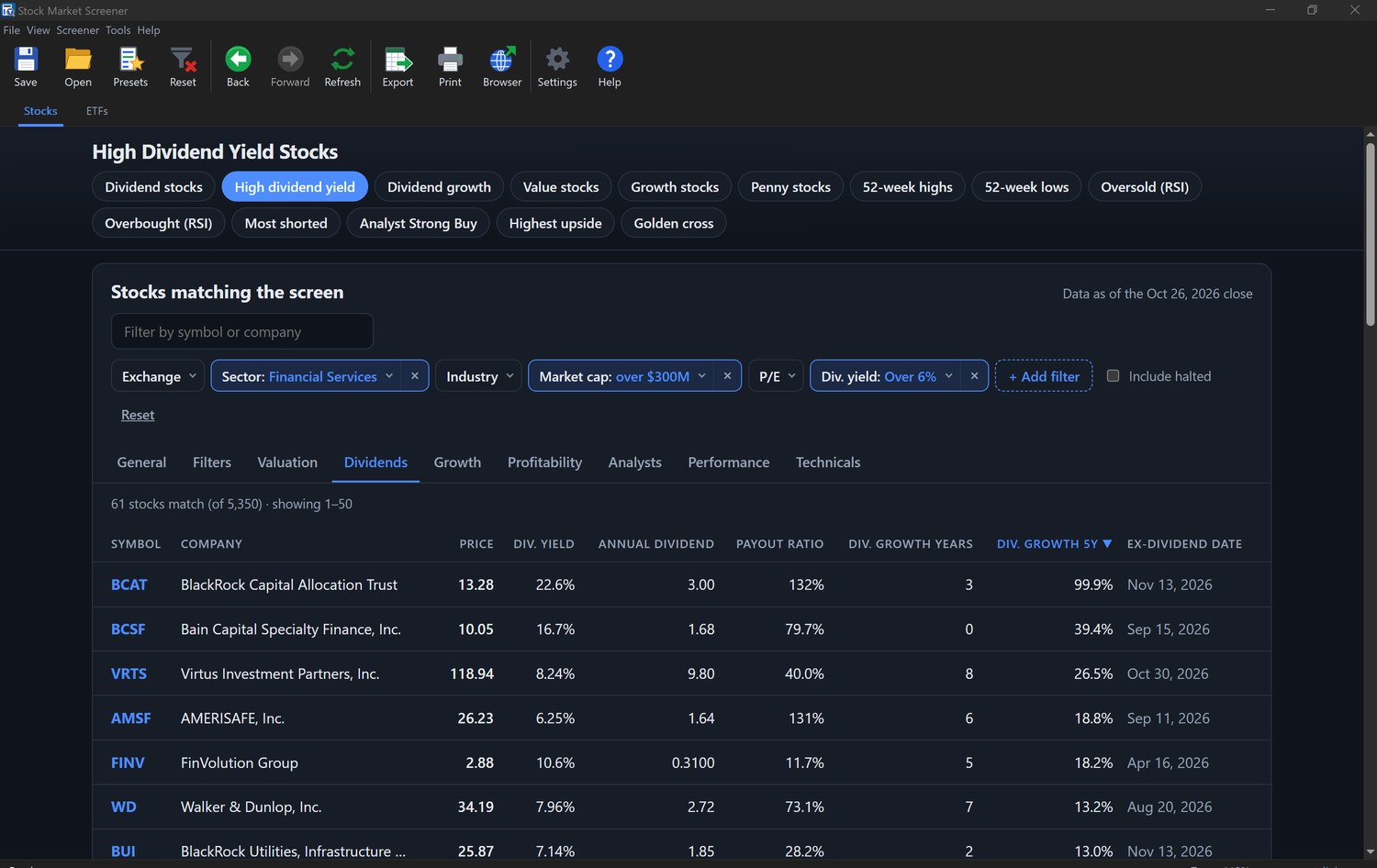Switch to the Valuation tab
The height and width of the screenshot is (868, 1377).
point(287,462)
